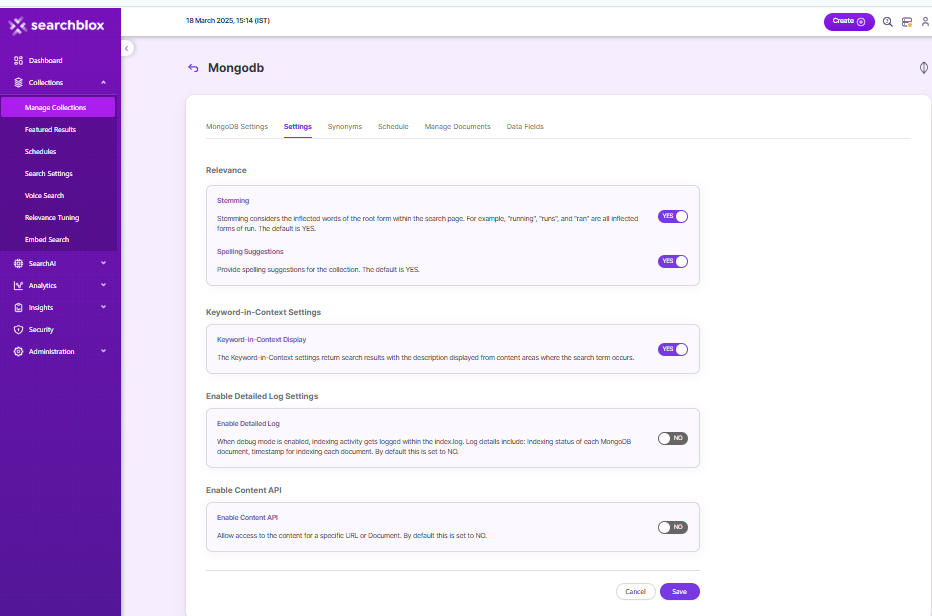The width and height of the screenshot is (932, 616).
Task: Expand the Administration menu chevron
Action: click(103, 351)
